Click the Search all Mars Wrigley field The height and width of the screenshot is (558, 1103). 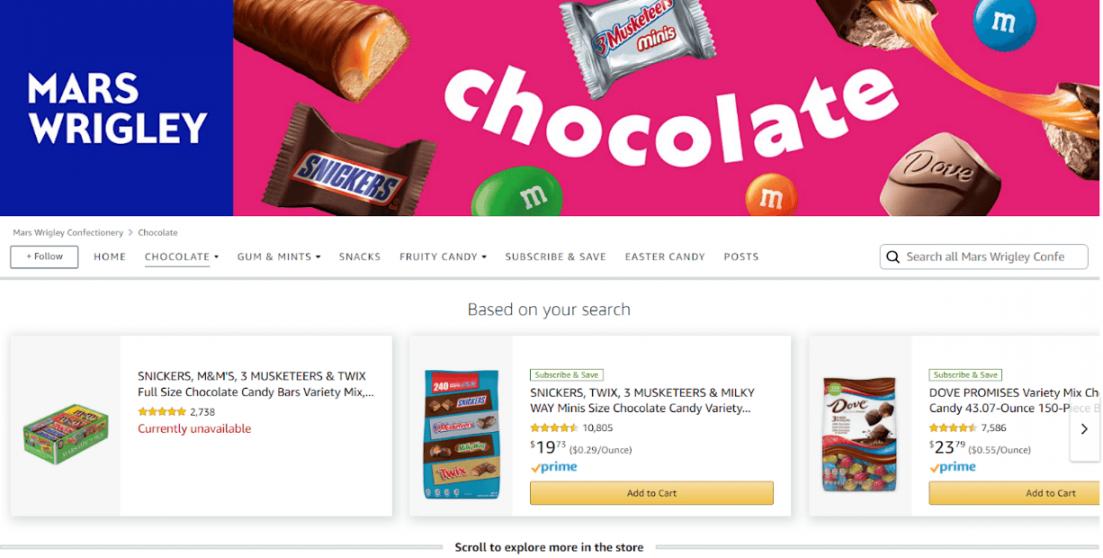pyautogui.click(x=983, y=257)
